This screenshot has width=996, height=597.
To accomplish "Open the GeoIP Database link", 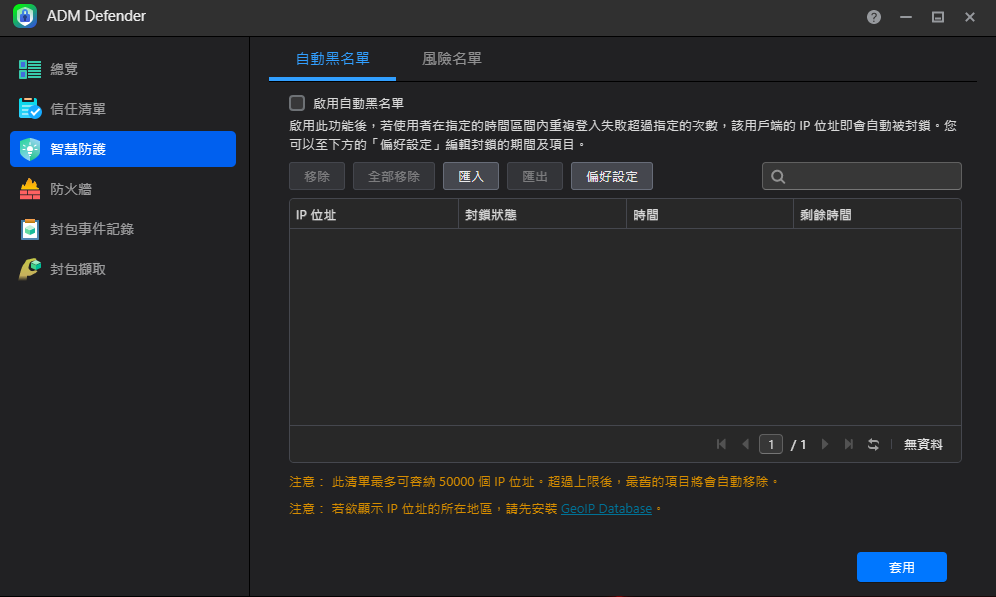I will pos(606,509).
